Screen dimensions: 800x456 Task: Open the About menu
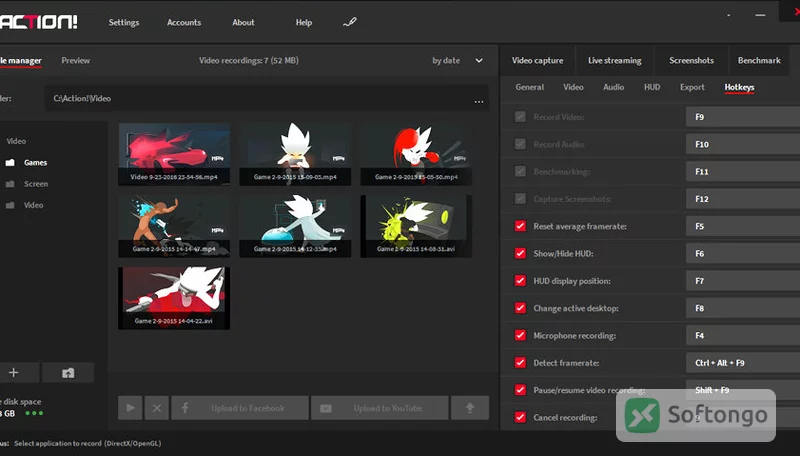[243, 22]
